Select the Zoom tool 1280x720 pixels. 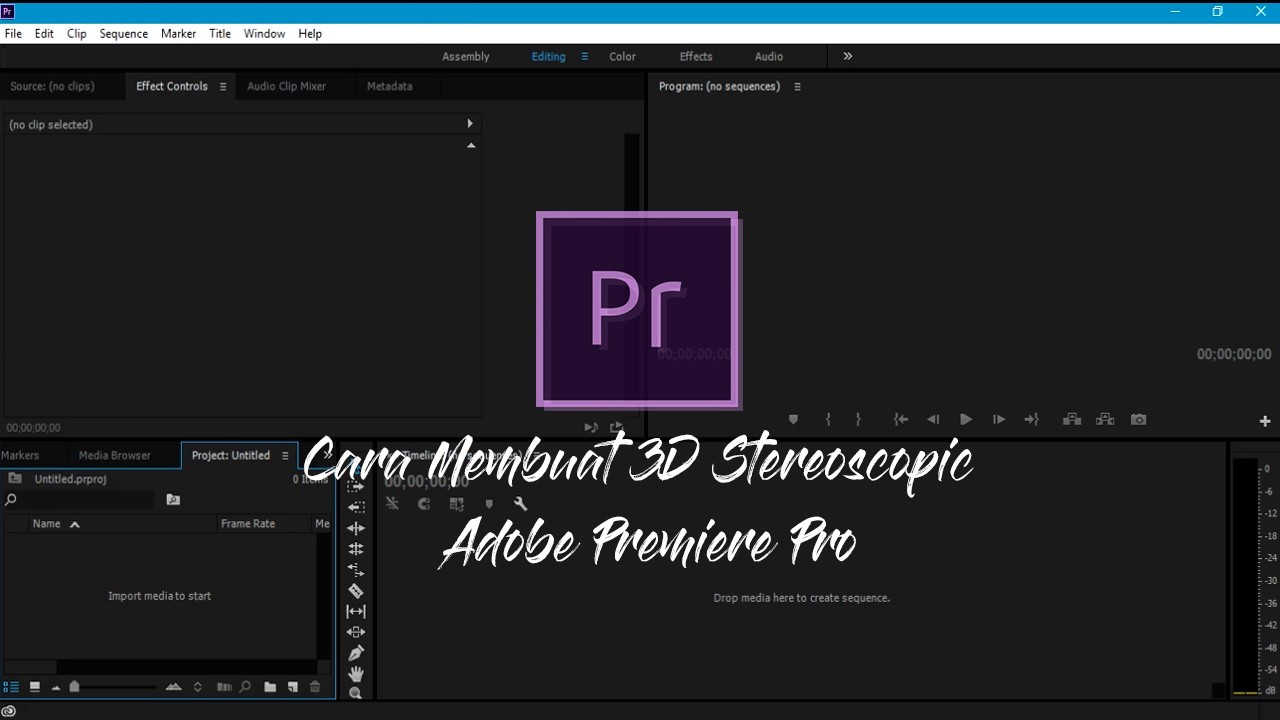(x=356, y=693)
